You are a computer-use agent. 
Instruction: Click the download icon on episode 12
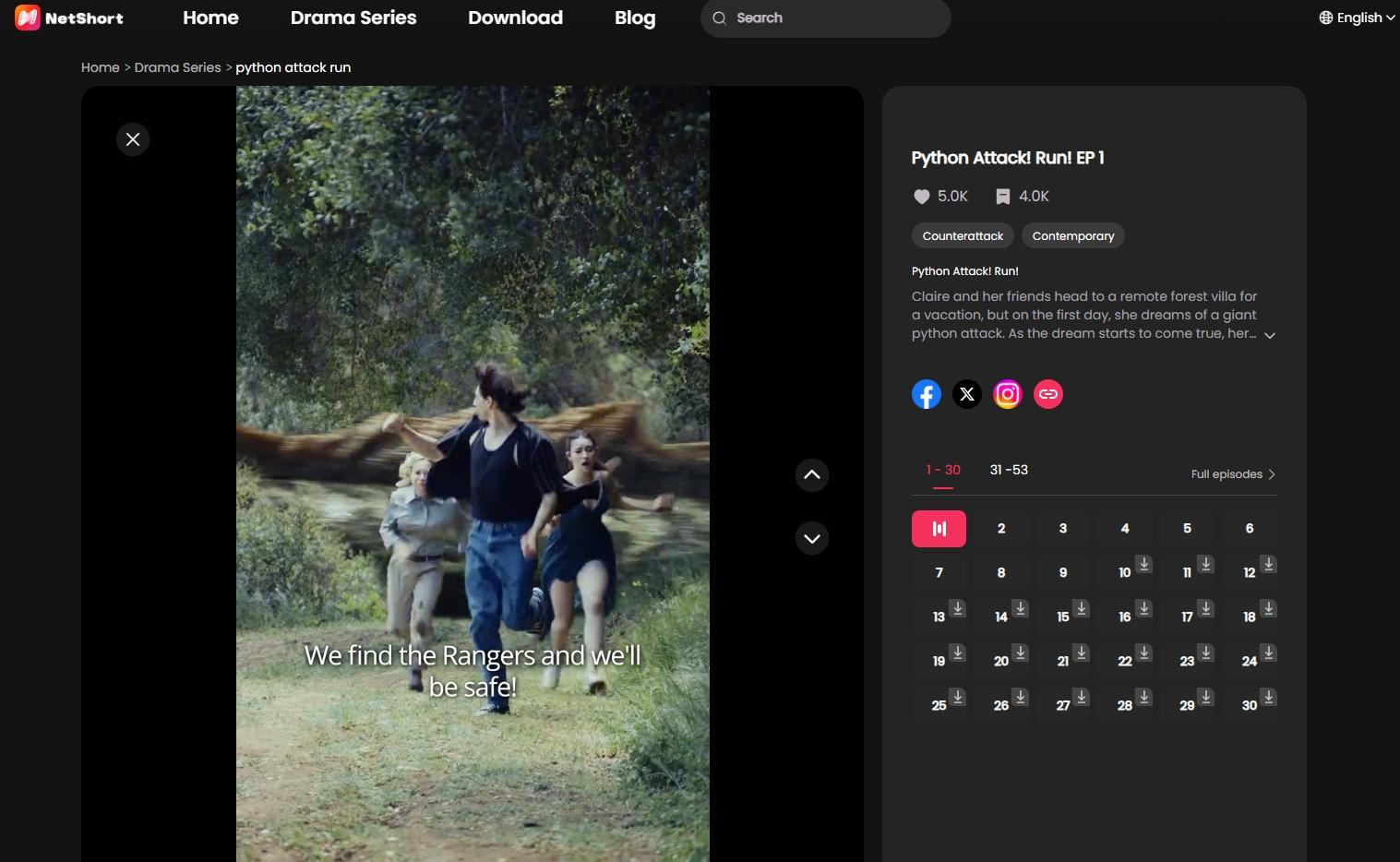(1269, 563)
